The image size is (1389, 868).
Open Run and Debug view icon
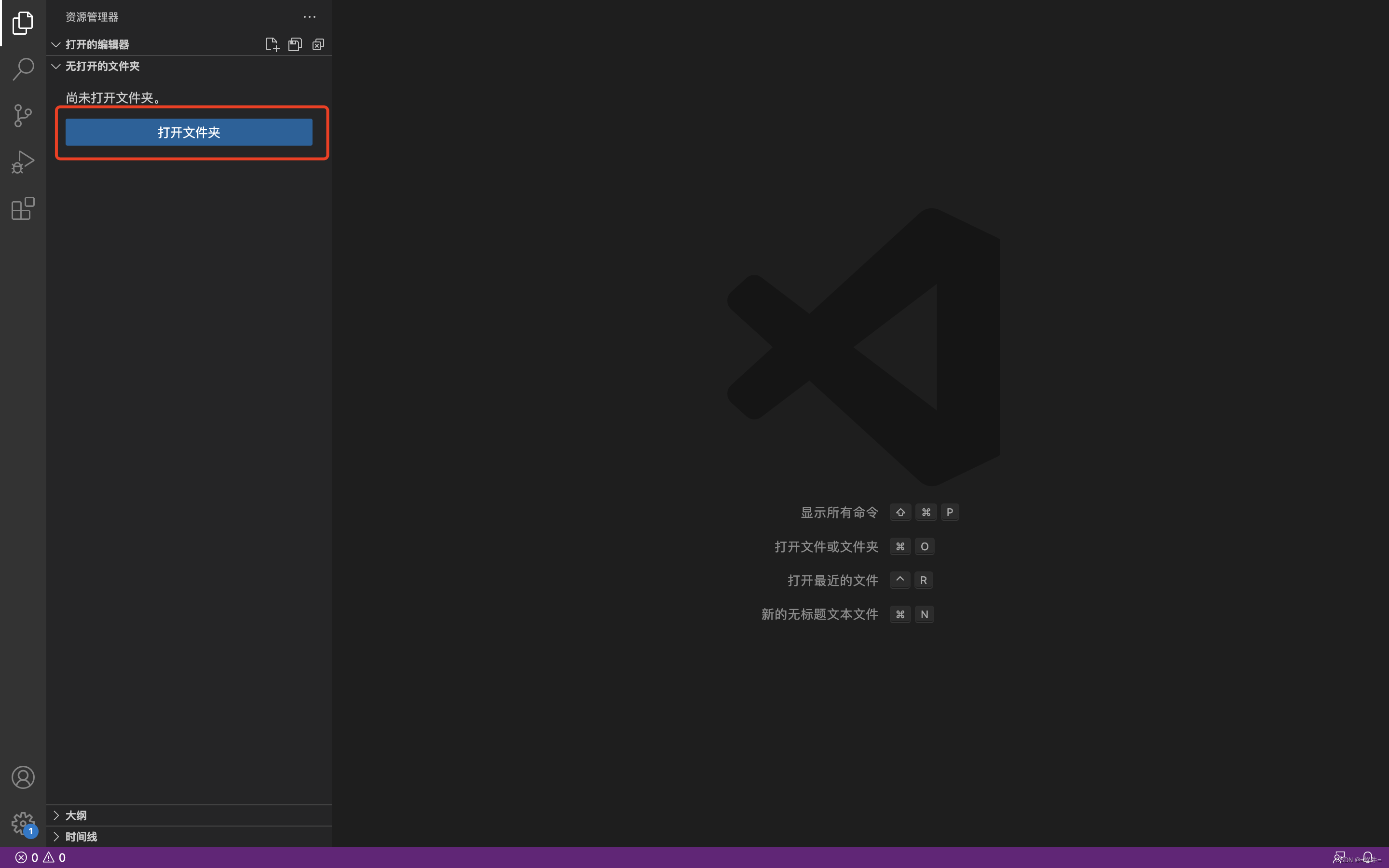click(23, 162)
